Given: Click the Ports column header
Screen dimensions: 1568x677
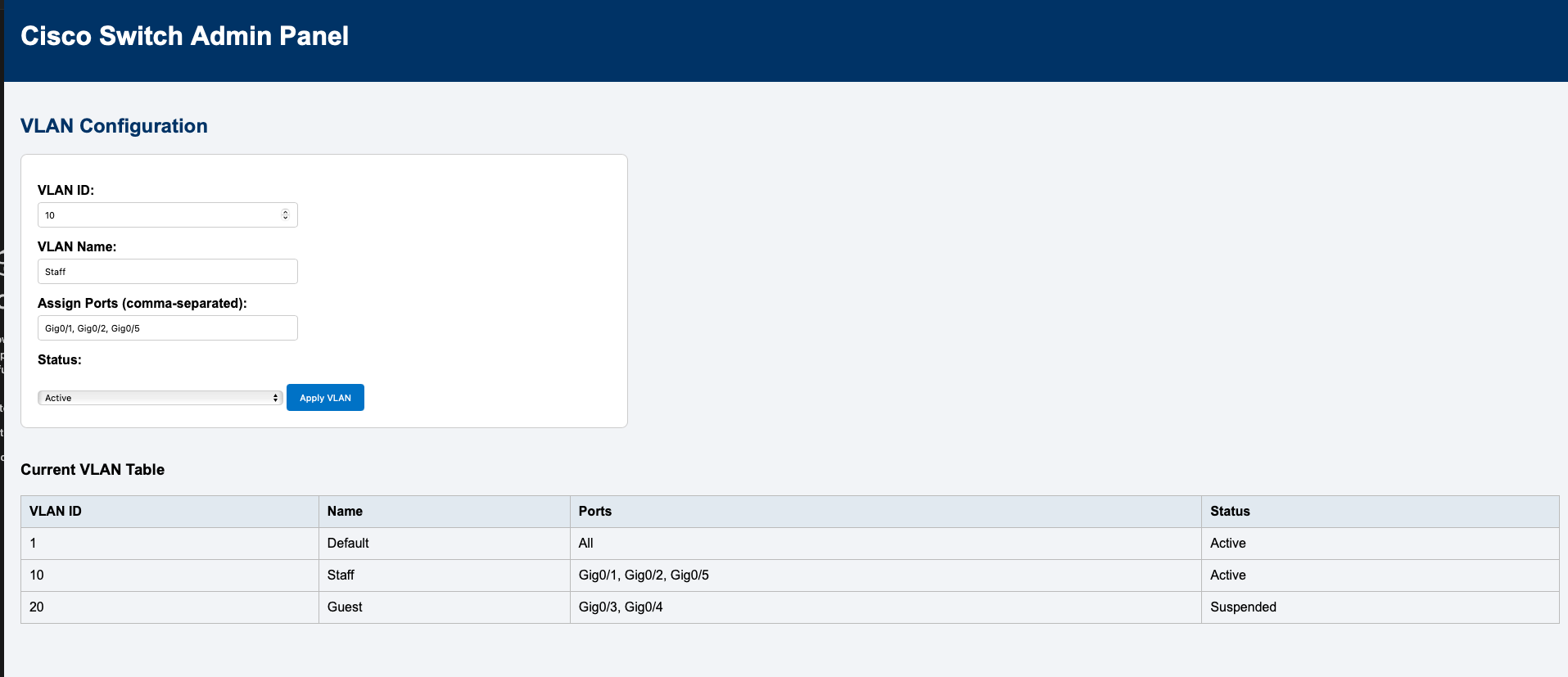Looking at the screenshot, I should point(886,512).
